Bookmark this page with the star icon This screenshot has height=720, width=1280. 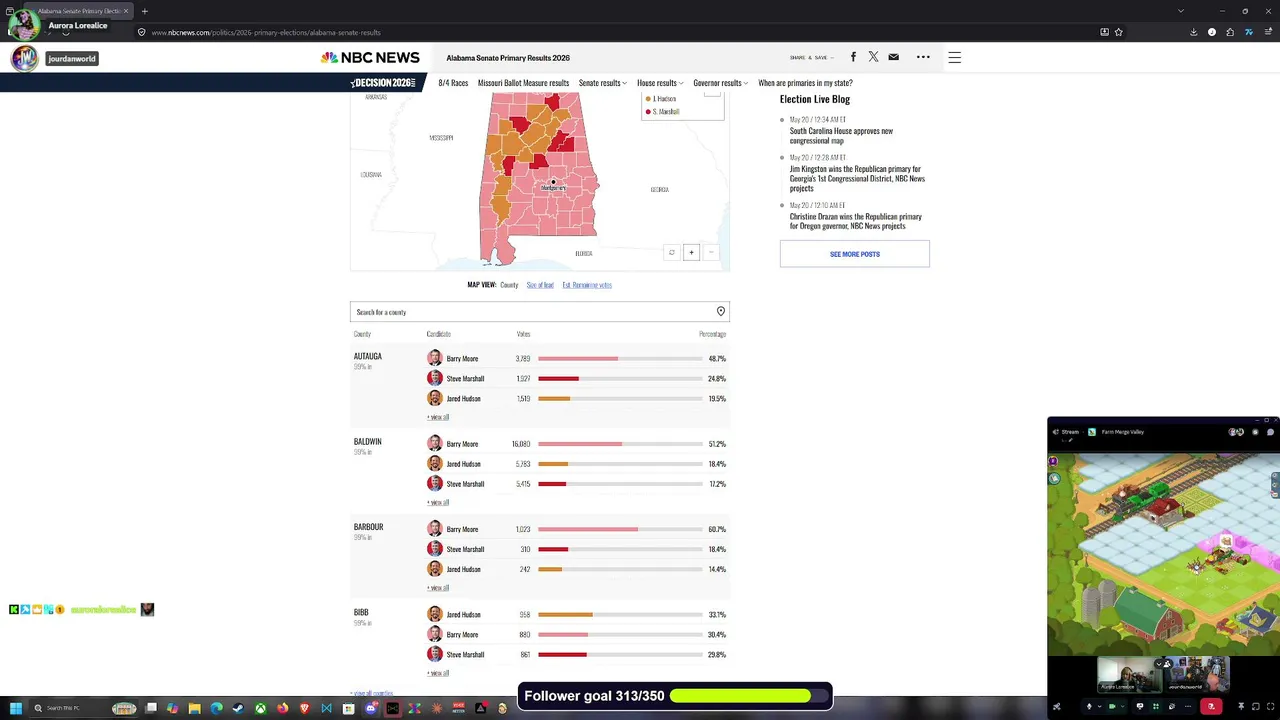pos(1118,32)
